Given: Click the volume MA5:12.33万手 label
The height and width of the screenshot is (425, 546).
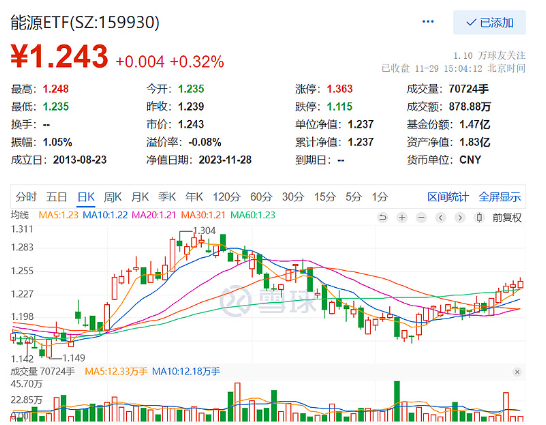Looking at the screenshot, I should (116, 372).
